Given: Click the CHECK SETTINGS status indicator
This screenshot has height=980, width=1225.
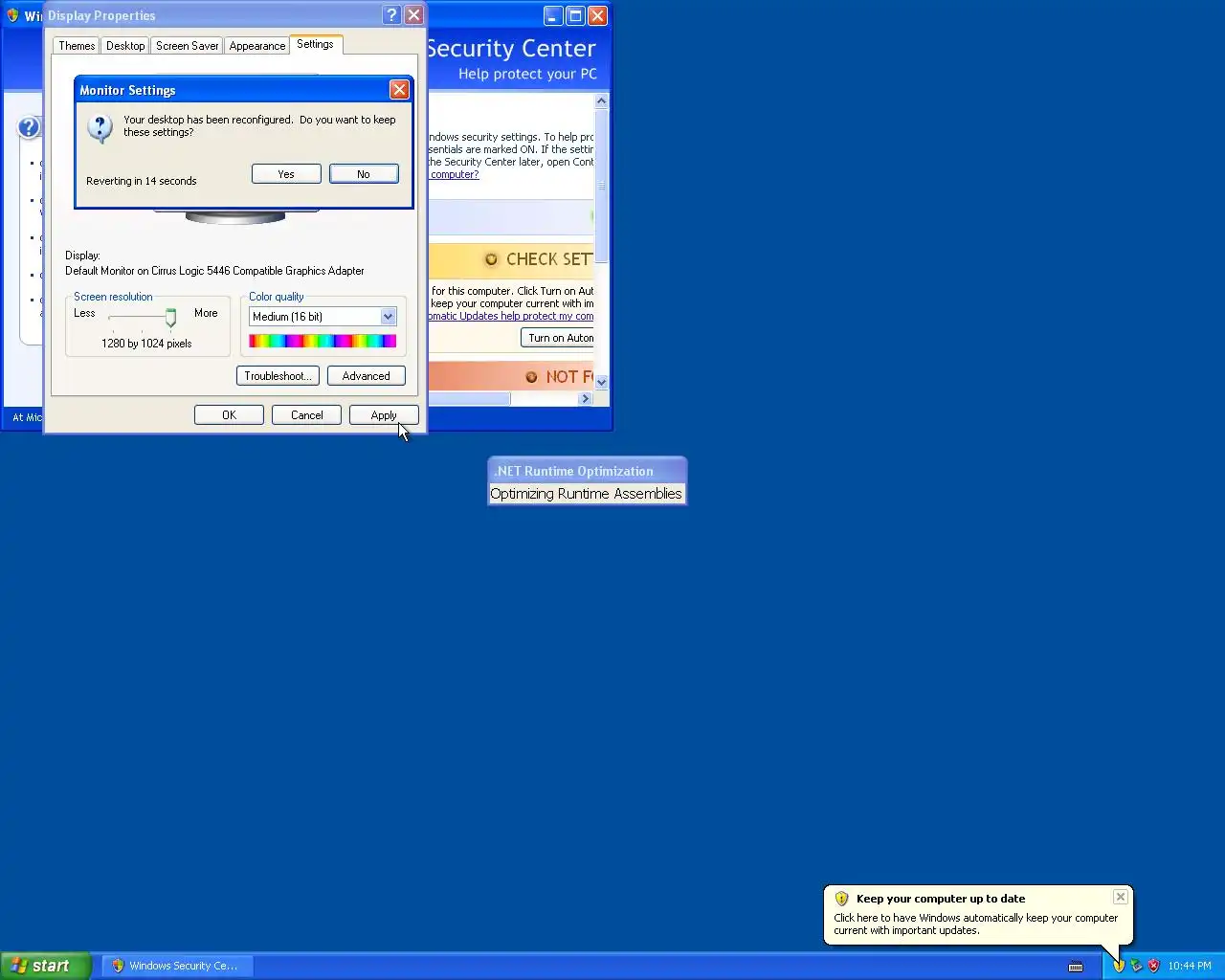Looking at the screenshot, I should click(x=491, y=259).
